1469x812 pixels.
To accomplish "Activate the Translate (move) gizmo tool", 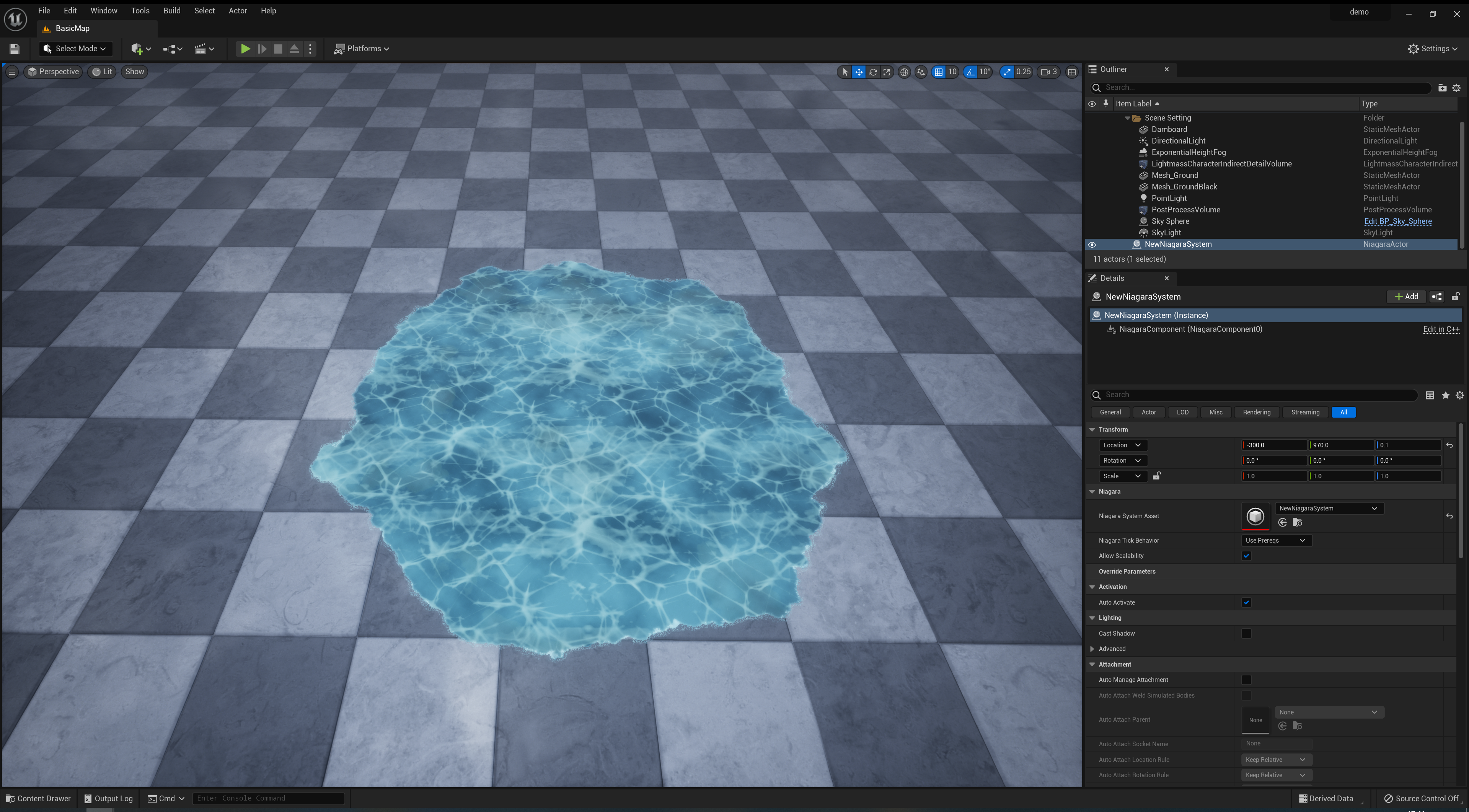I will point(859,72).
